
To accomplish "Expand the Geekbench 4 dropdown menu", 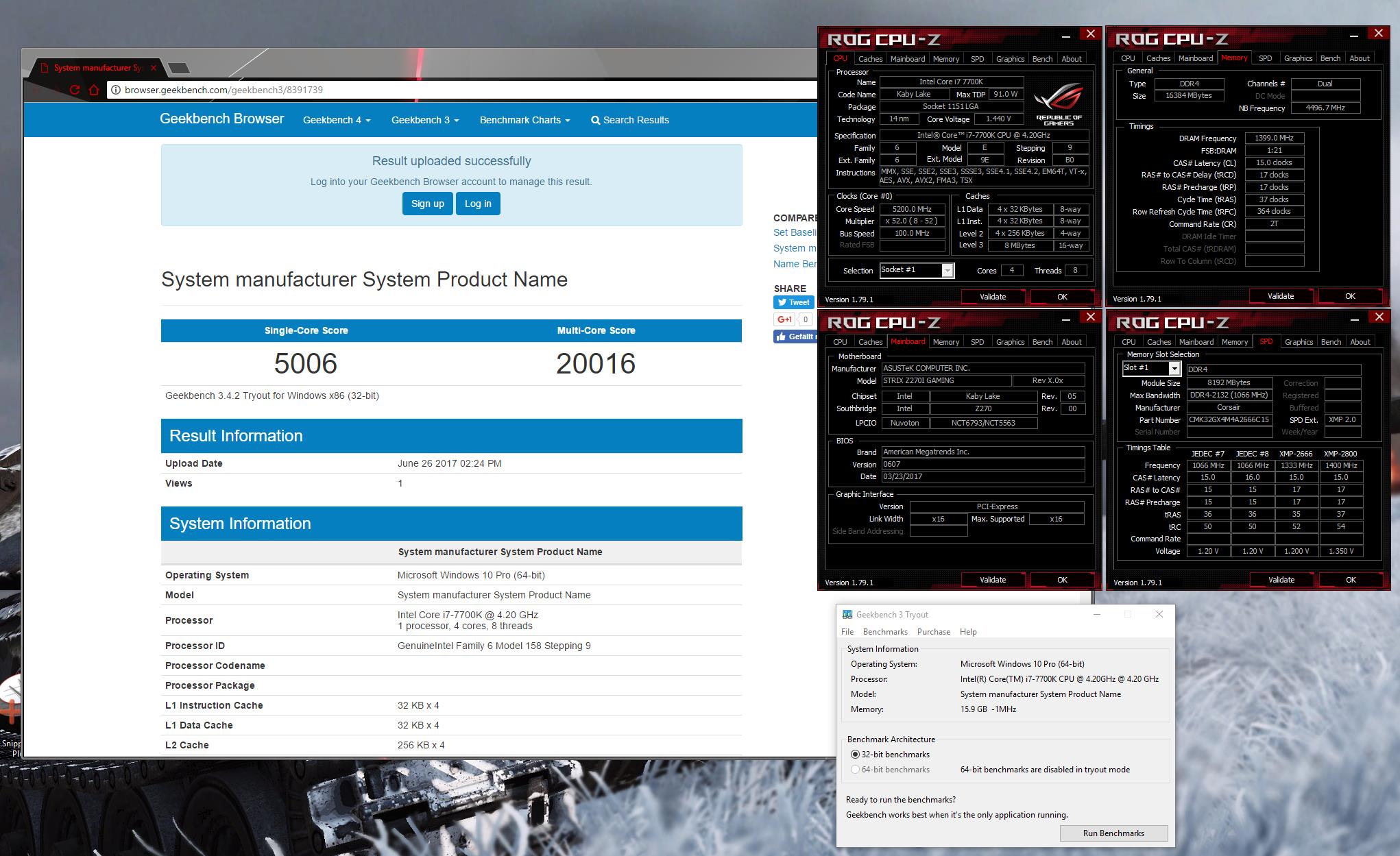I will click(x=337, y=120).
